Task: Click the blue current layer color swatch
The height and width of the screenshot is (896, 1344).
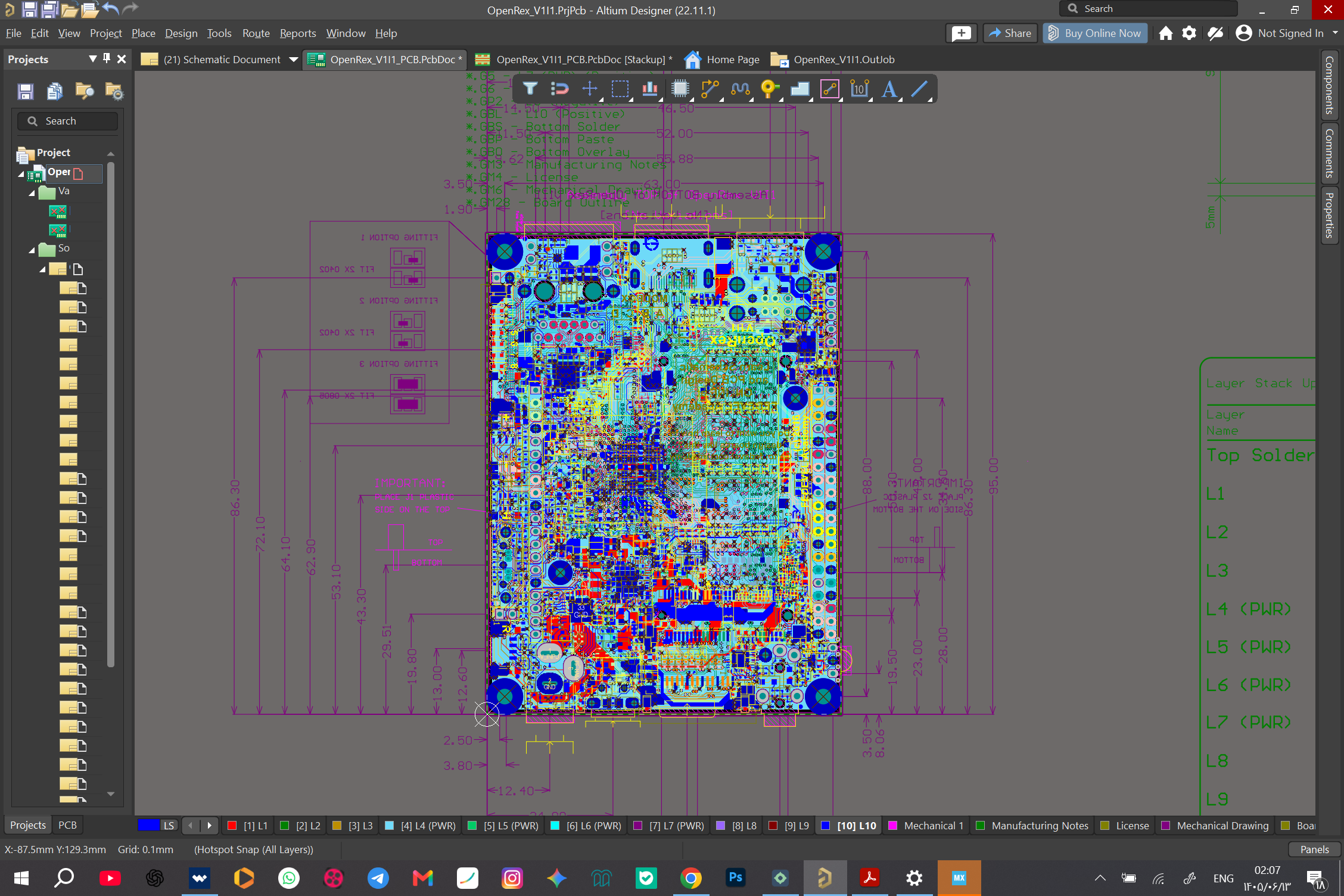Action: click(x=148, y=825)
